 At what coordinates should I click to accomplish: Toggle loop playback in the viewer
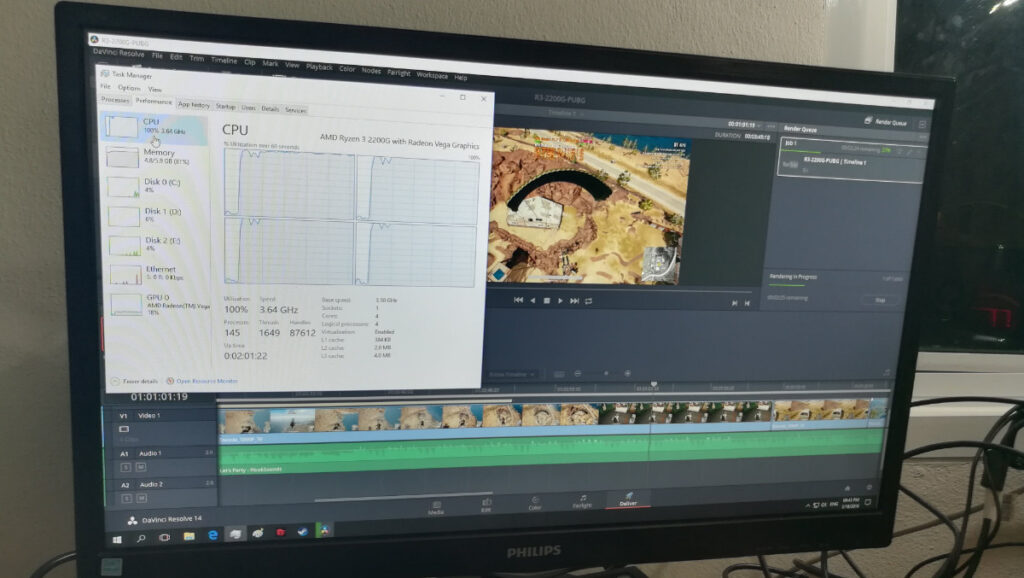(x=588, y=300)
